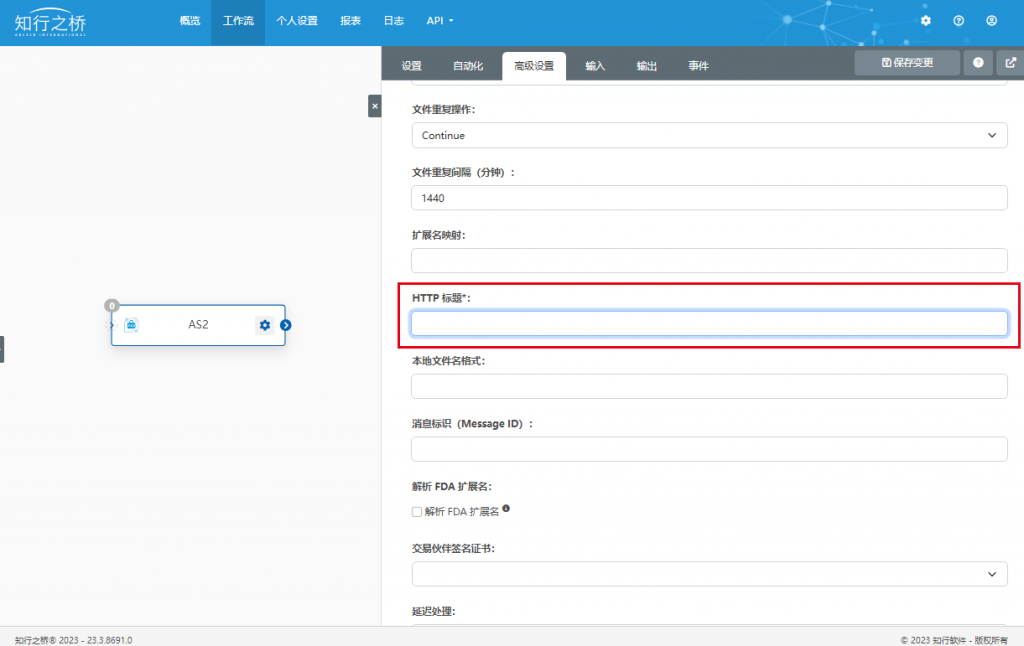The height and width of the screenshot is (646, 1024).
Task: Open the settings gear in top header
Action: click(925, 21)
